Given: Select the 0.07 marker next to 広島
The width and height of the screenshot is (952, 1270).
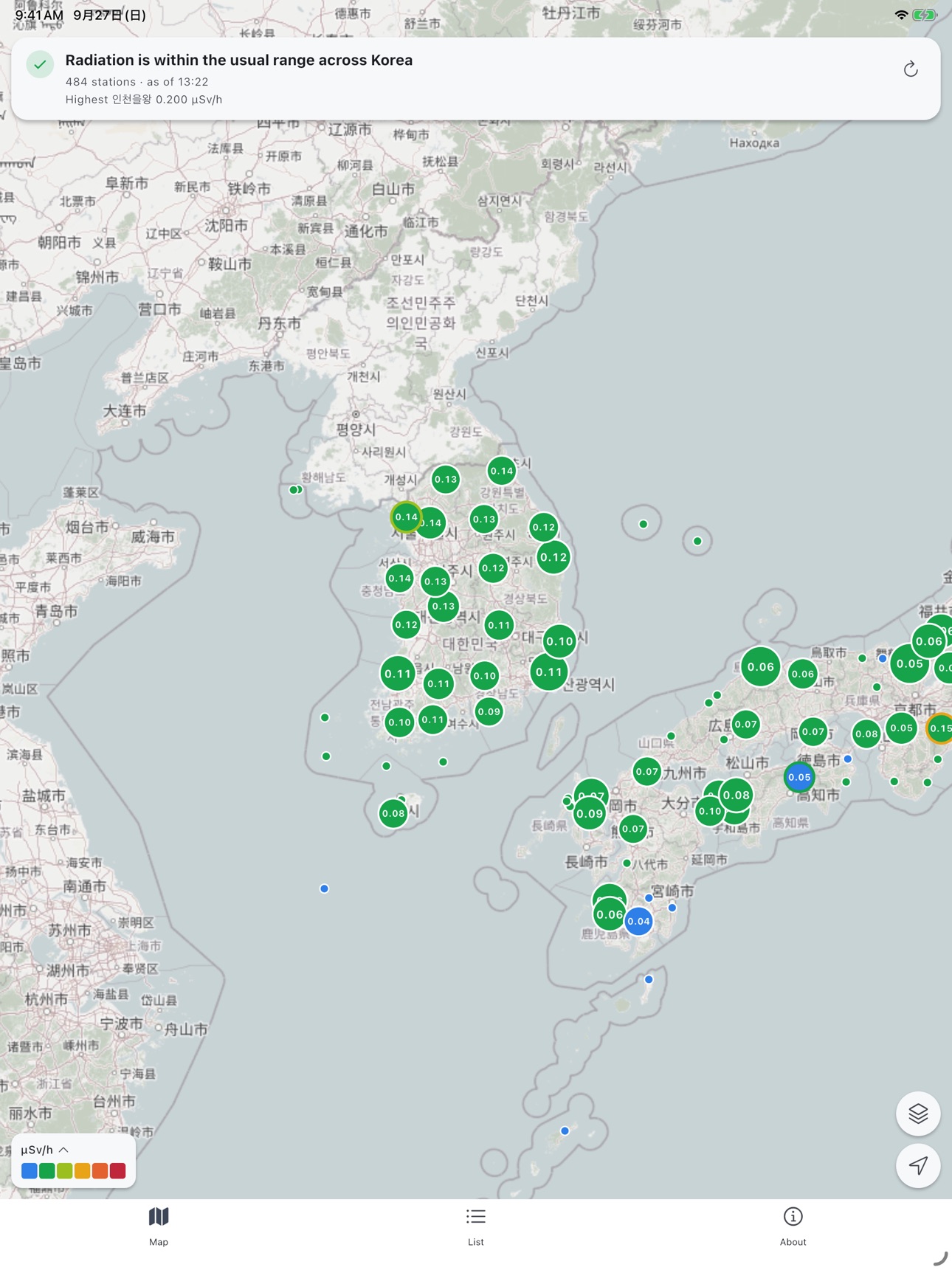Looking at the screenshot, I should pos(746,724).
